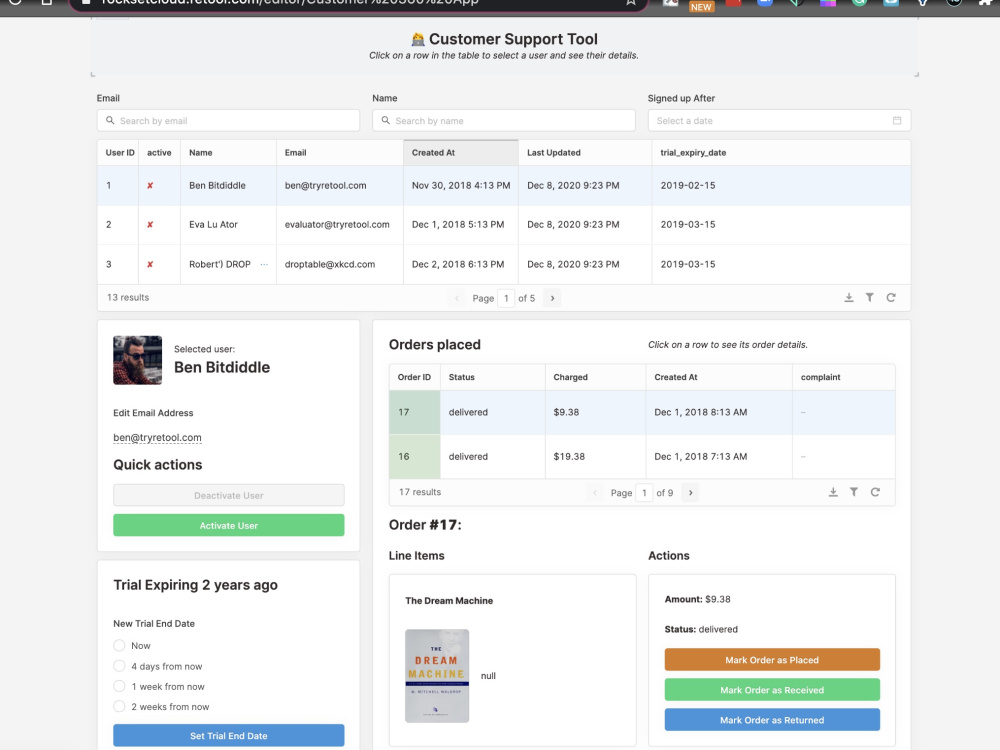
Task: Click the Nov 30, 2018 4:13 PM cell
Action: (x=461, y=186)
